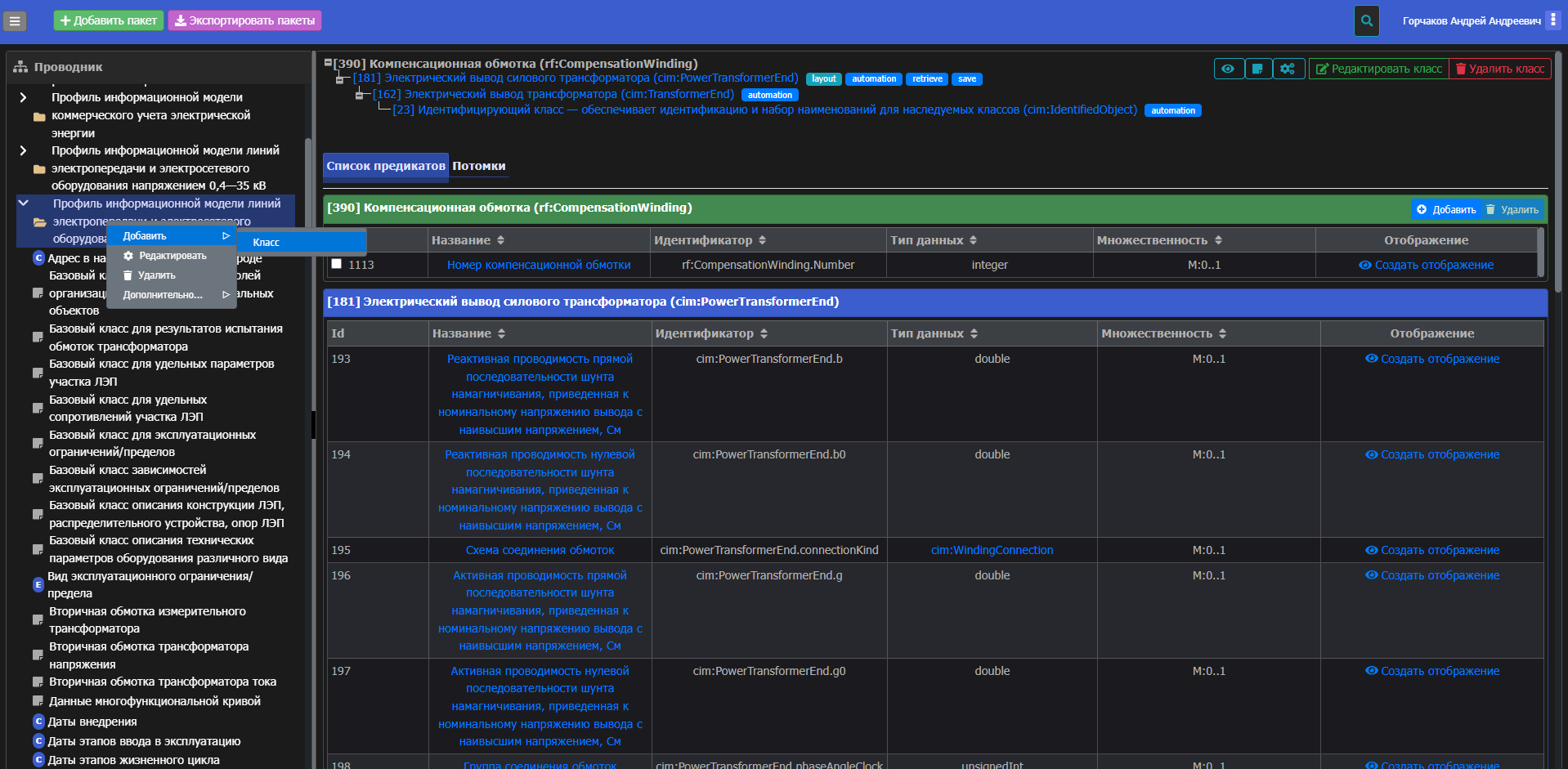Click Добавить in class 390 header
Viewport: 1568px width, 769px height.
1446,210
